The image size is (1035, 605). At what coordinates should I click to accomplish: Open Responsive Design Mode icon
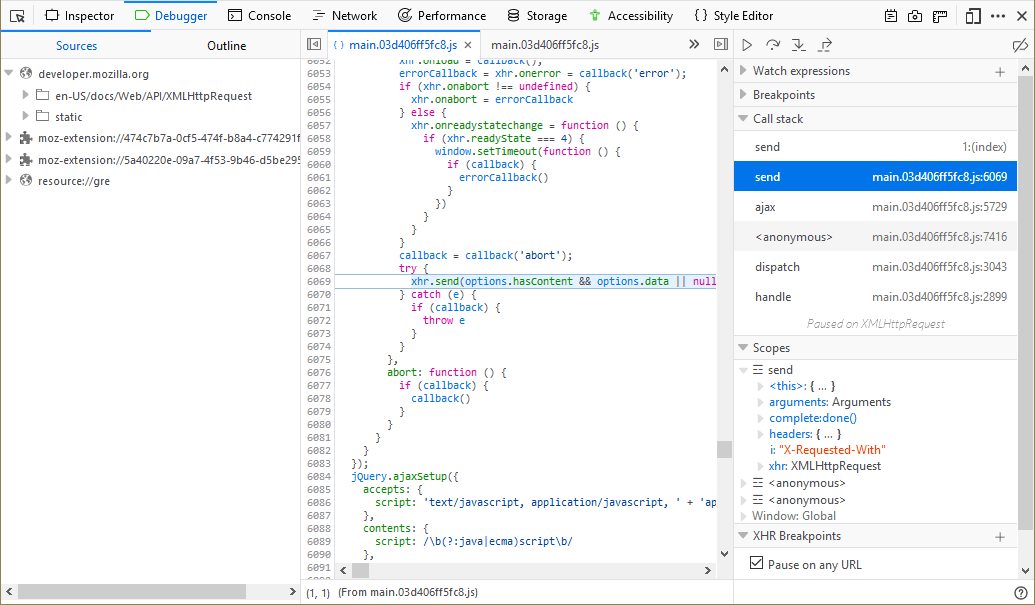973,16
